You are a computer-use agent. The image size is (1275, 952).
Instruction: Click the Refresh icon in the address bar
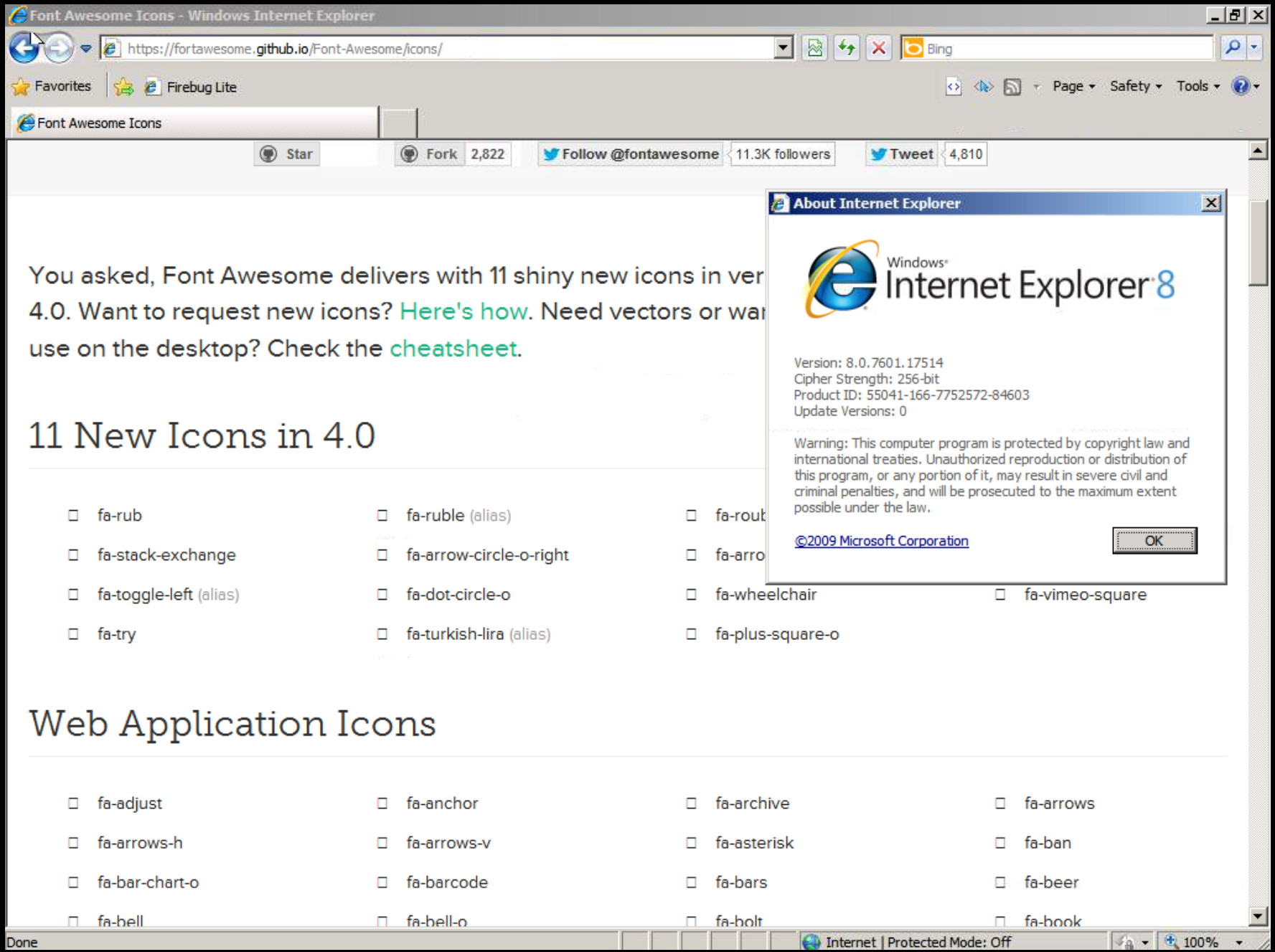pyautogui.click(x=846, y=48)
